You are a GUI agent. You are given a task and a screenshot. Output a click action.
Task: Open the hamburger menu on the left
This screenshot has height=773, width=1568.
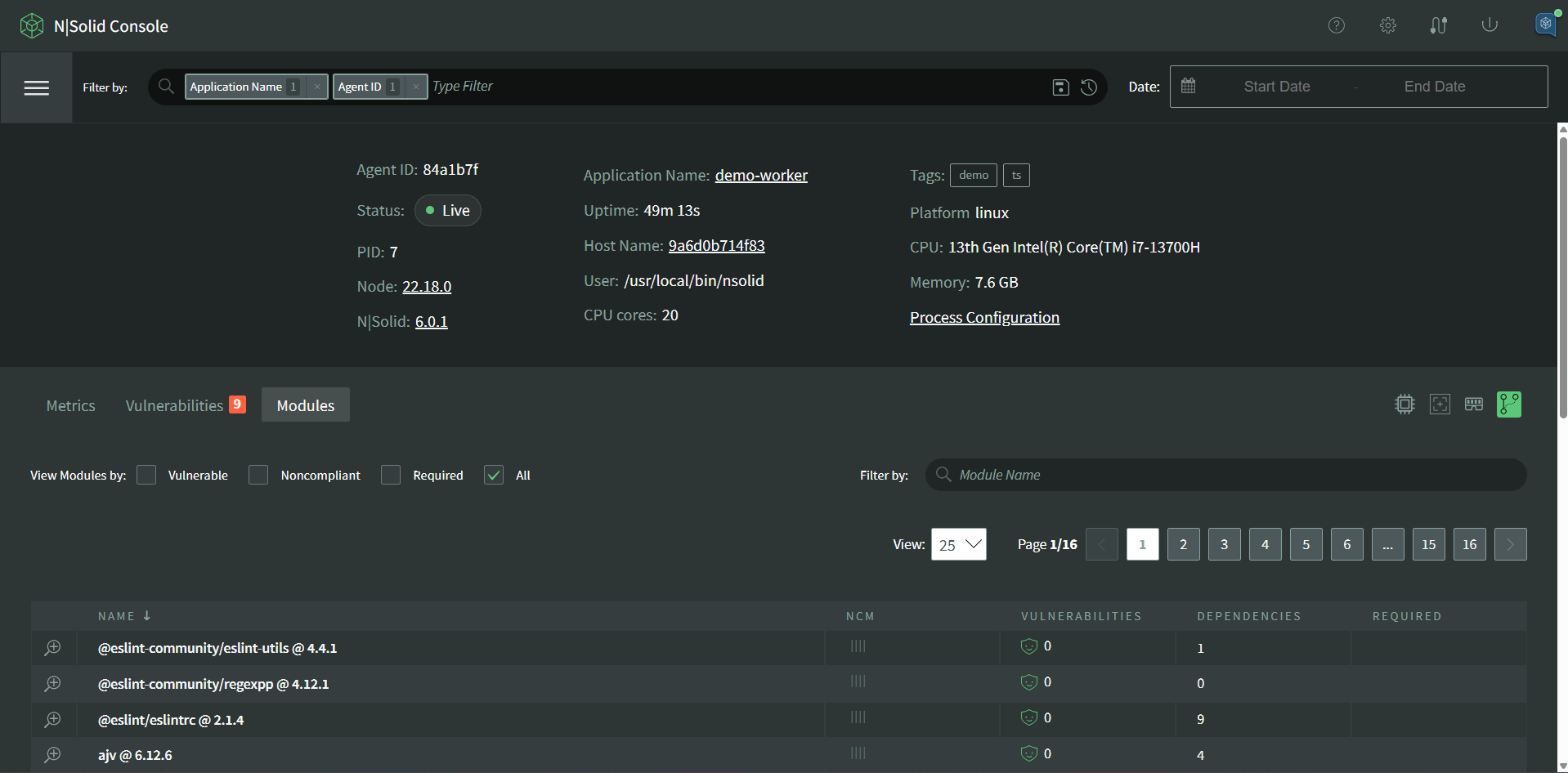coord(37,87)
